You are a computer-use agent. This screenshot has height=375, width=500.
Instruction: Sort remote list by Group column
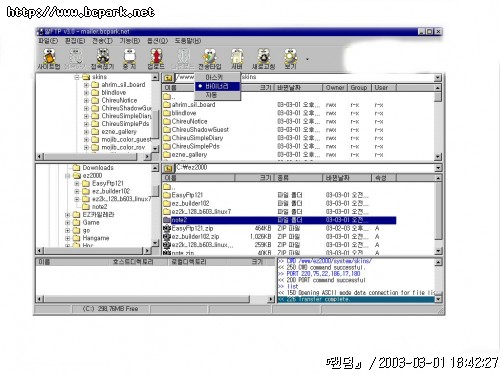click(x=359, y=88)
